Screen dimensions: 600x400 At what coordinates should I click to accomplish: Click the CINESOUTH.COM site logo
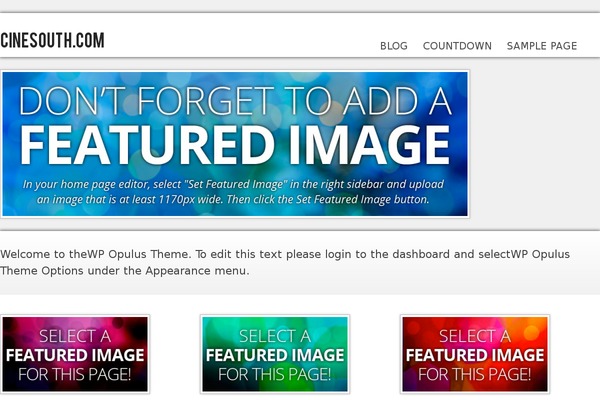pos(52,40)
